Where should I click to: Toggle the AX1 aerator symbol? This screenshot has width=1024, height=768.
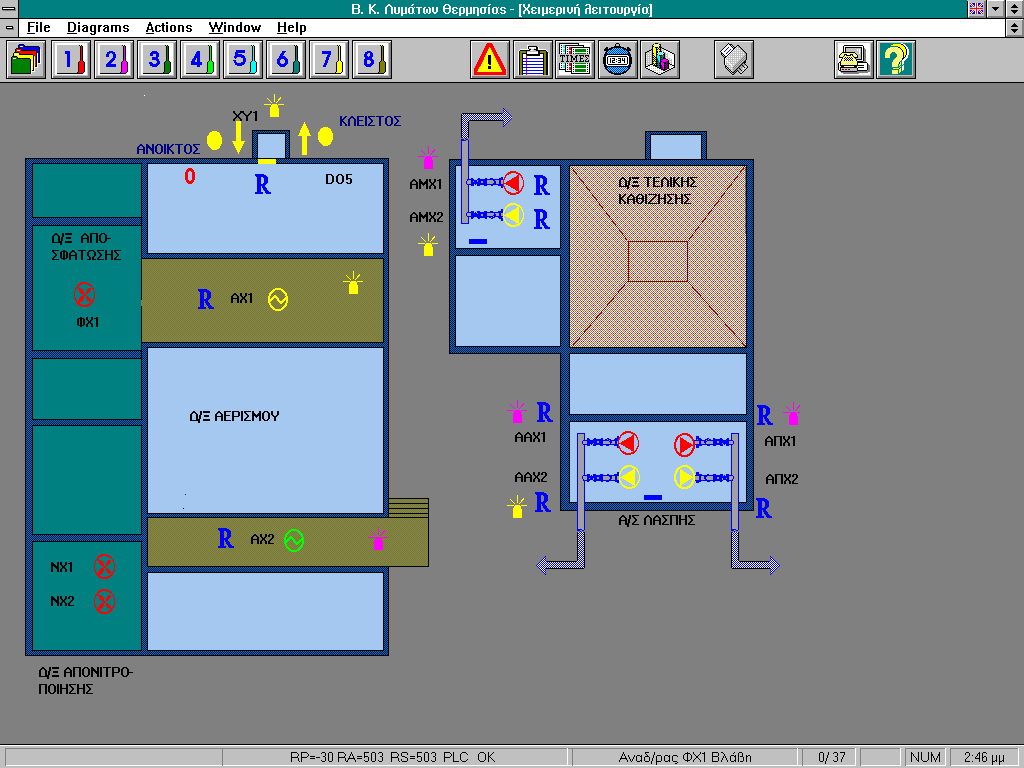[x=278, y=299]
